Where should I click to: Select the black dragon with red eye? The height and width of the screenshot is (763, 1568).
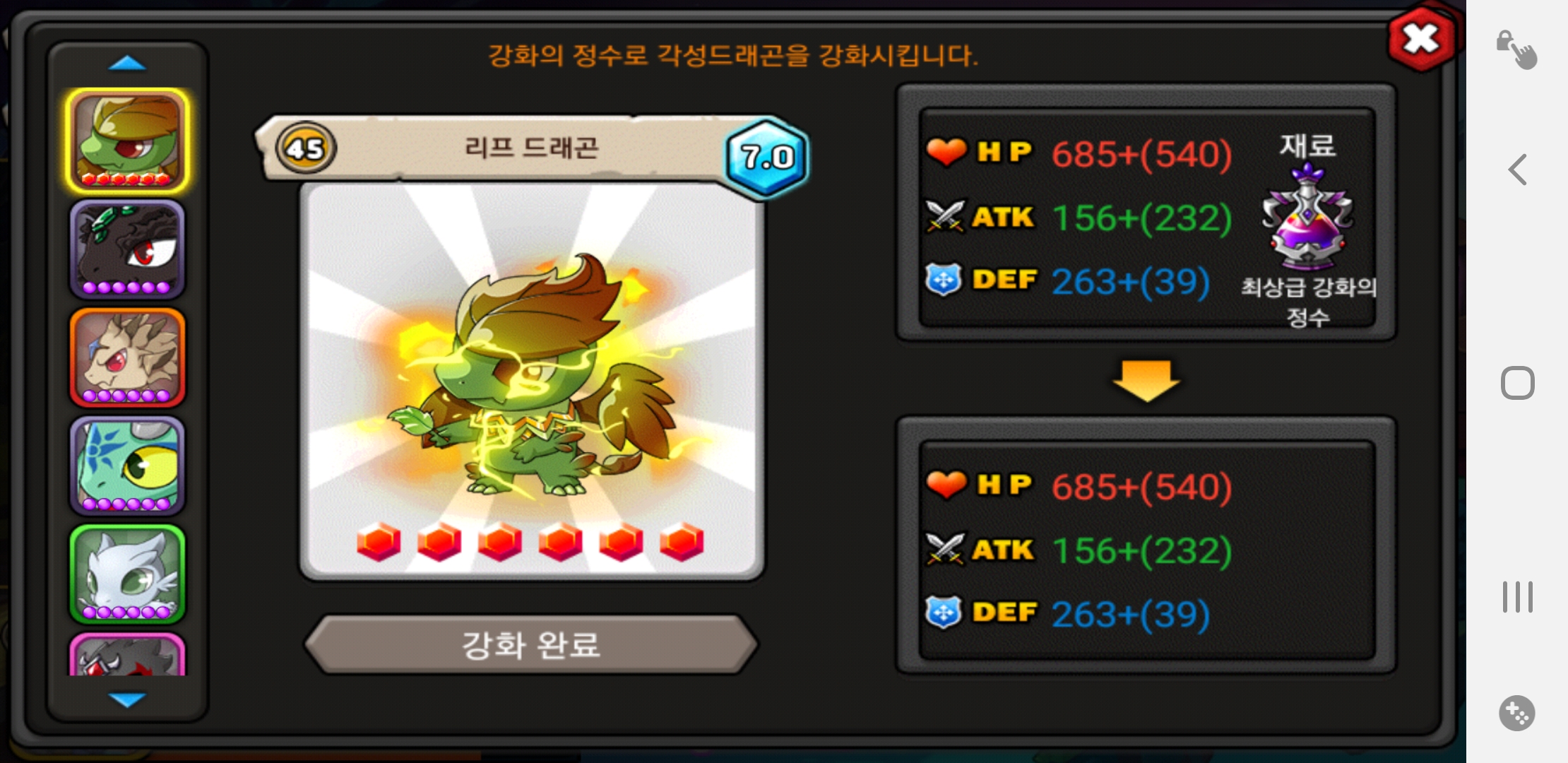click(127, 249)
